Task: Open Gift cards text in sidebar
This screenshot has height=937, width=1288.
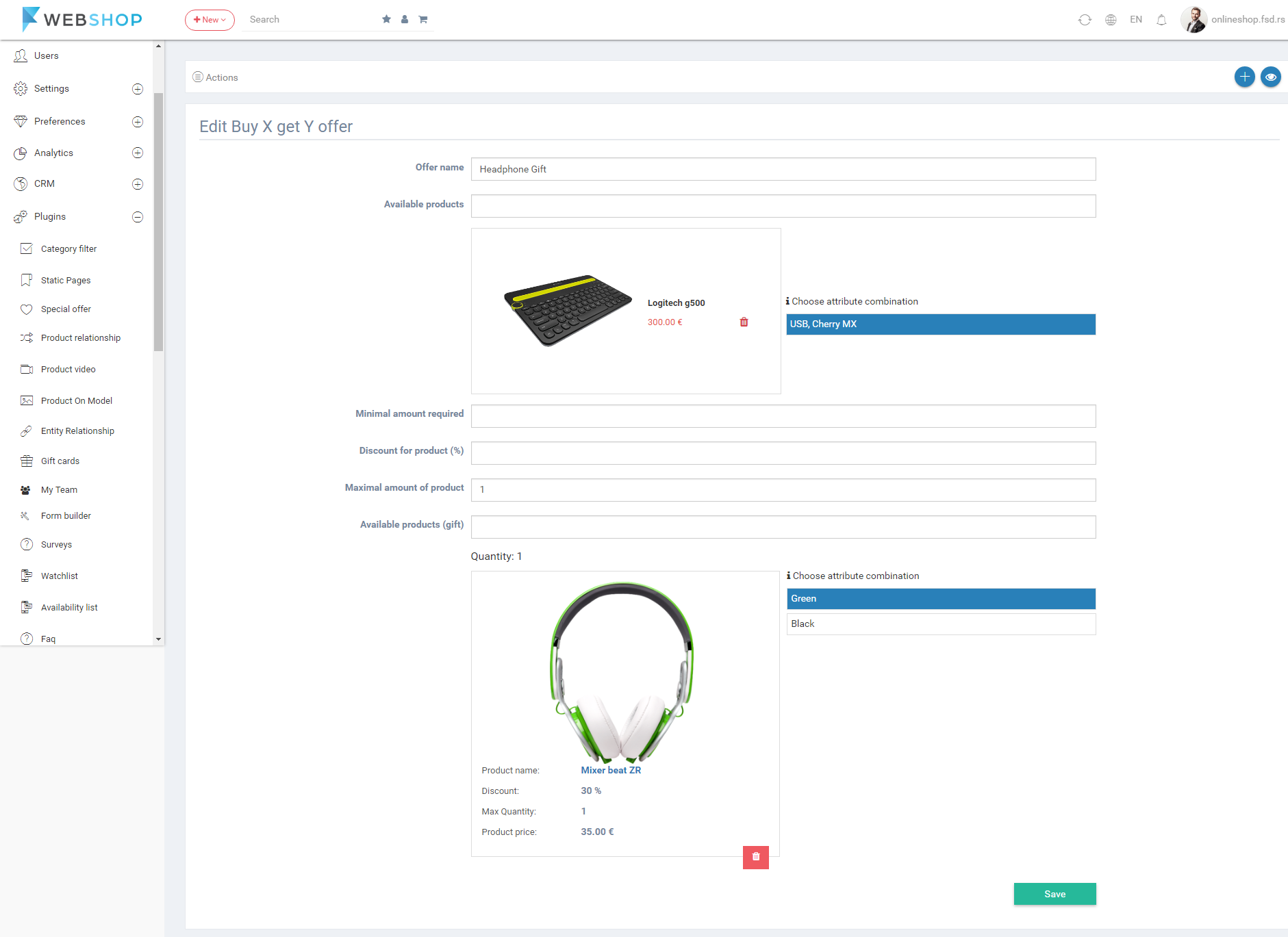Action: coord(60,461)
